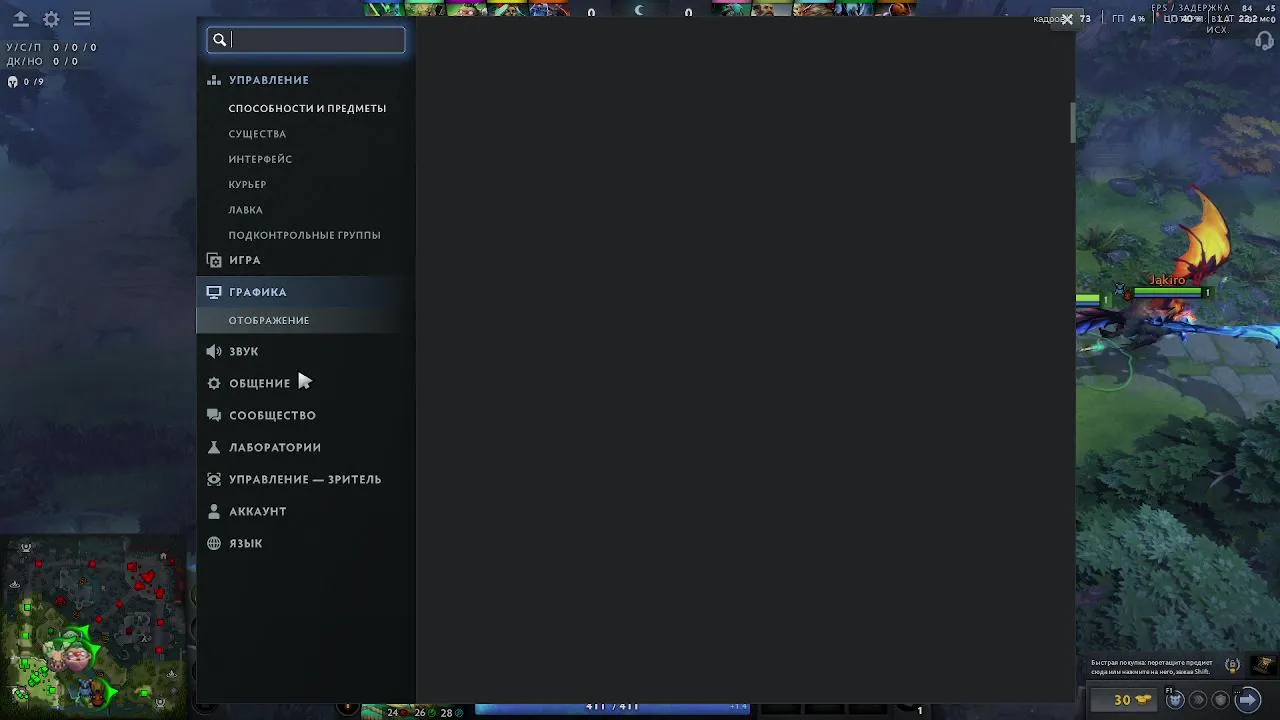Click the gold coins shop button showing 30
This screenshot has height=720, width=1280.
1125,699
